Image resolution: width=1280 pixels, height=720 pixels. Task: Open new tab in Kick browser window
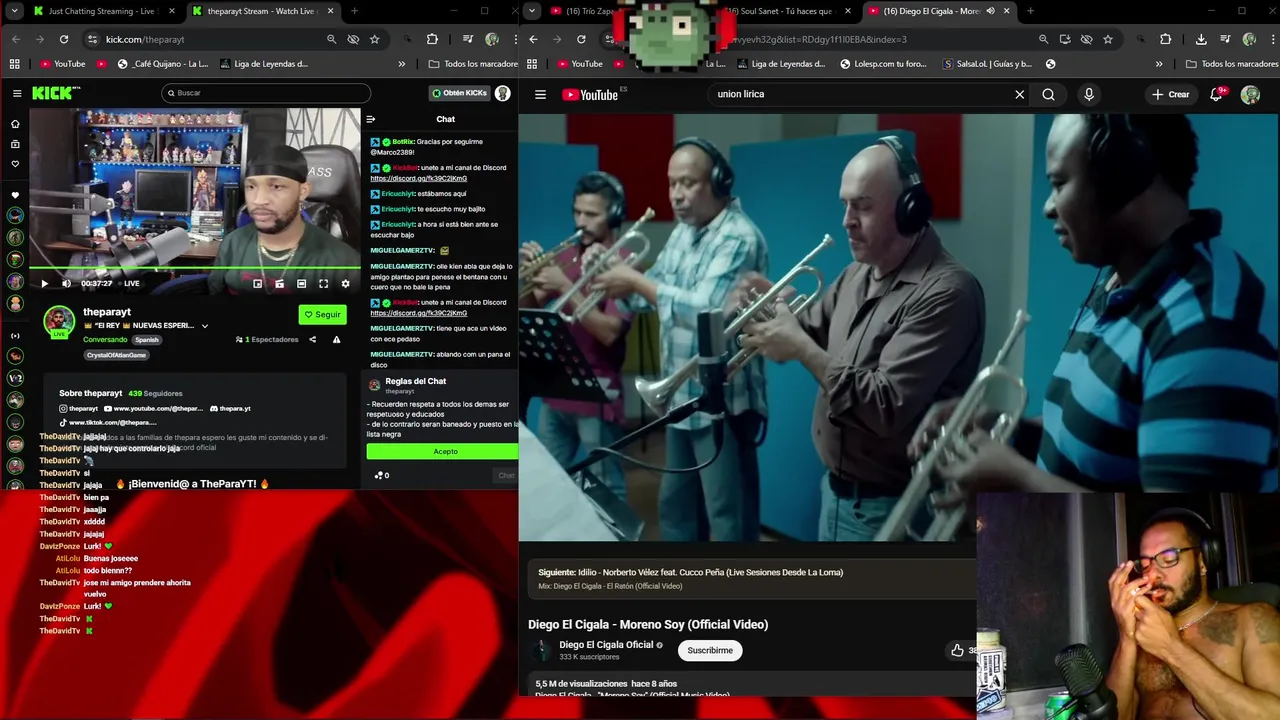(x=354, y=11)
